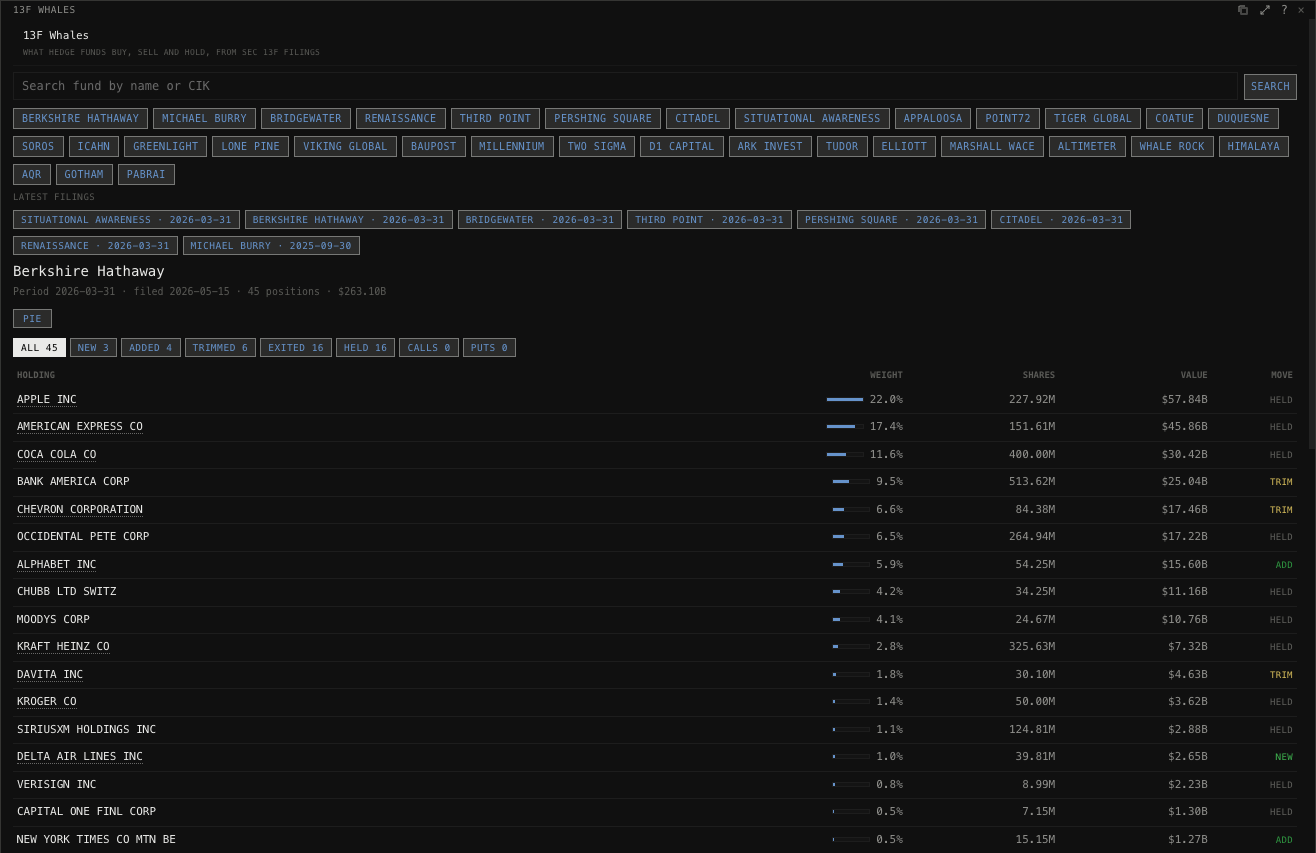
Task: Select the DUQUESNE fund chip
Action: click(1243, 119)
